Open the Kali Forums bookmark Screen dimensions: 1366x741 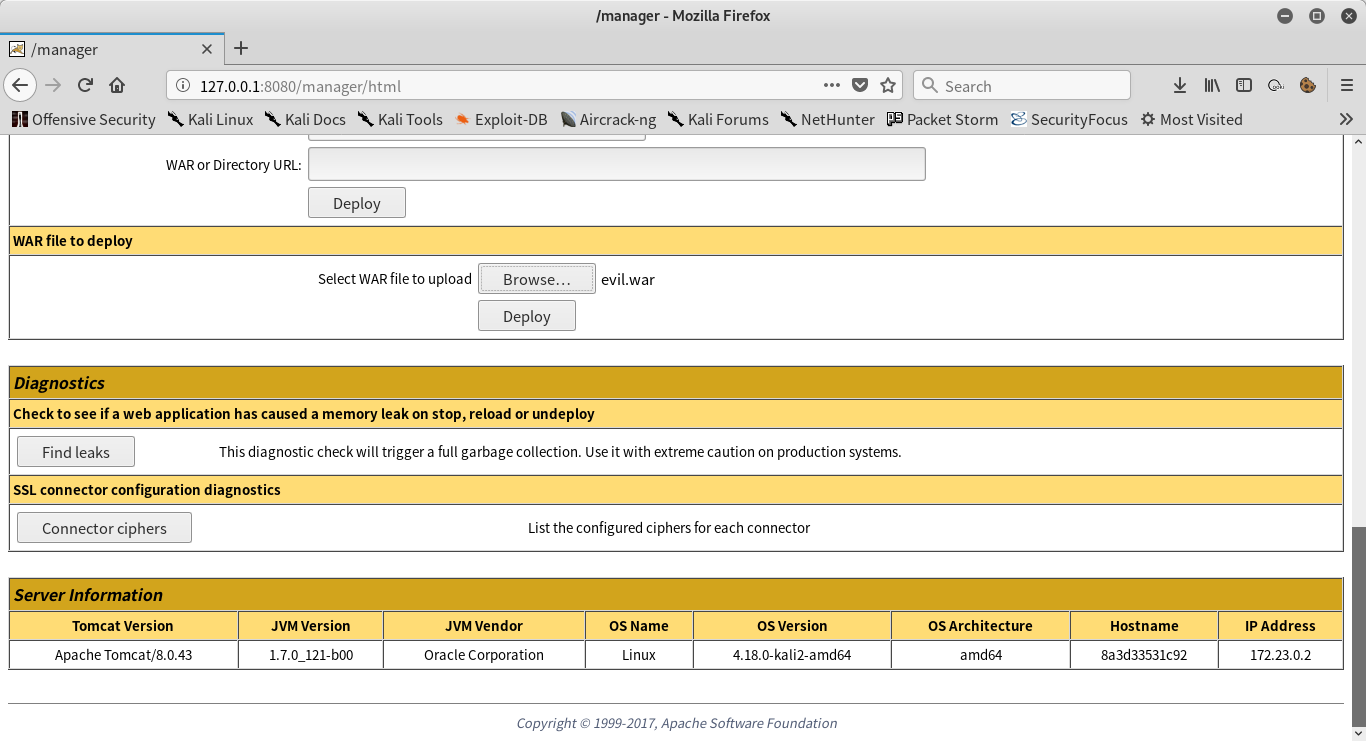(x=718, y=119)
